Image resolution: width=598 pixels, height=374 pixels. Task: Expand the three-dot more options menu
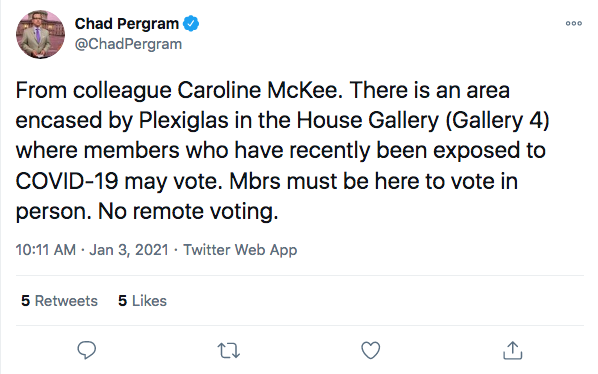(574, 23)
